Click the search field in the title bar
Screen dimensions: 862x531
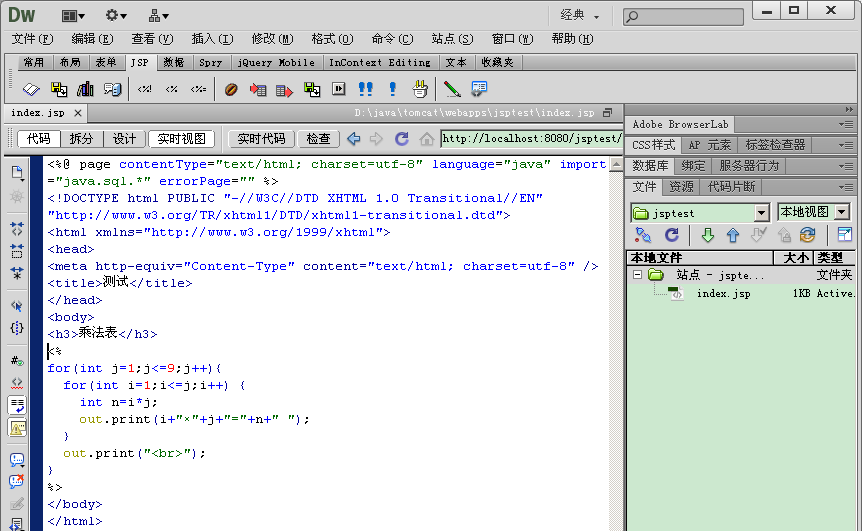click(683, 16)
